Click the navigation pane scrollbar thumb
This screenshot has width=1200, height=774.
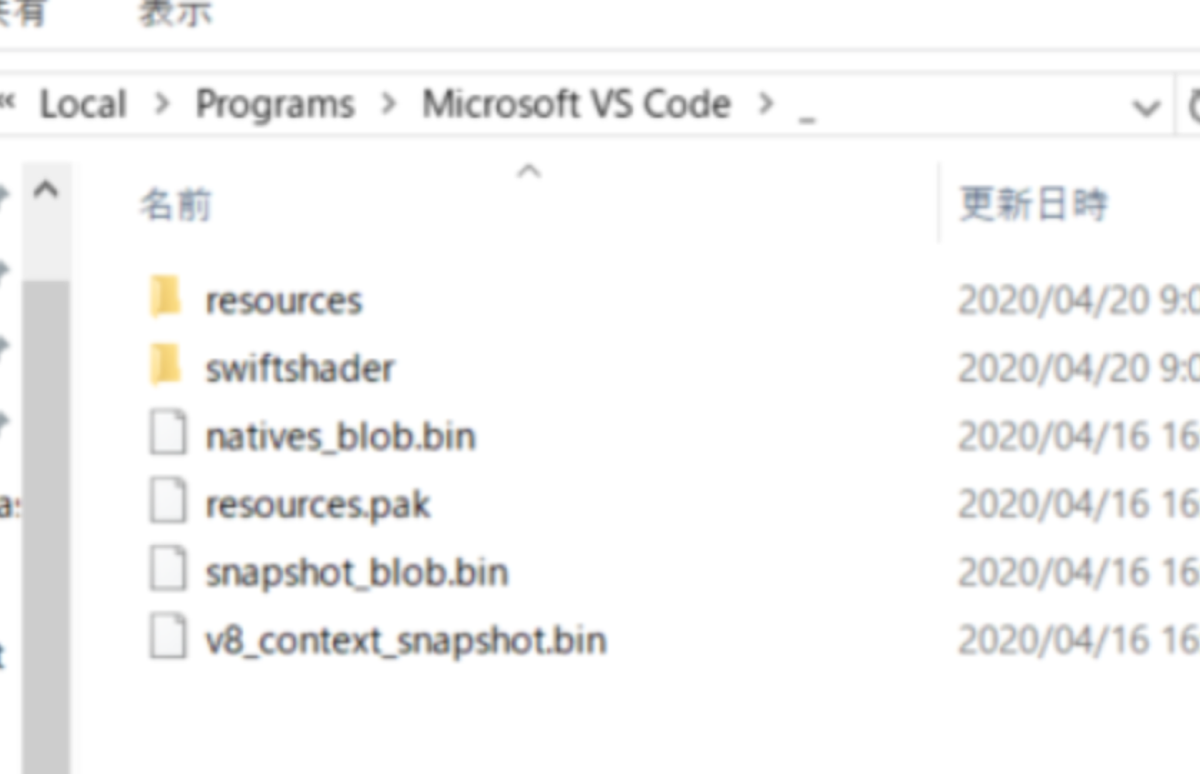pos(46,526)
